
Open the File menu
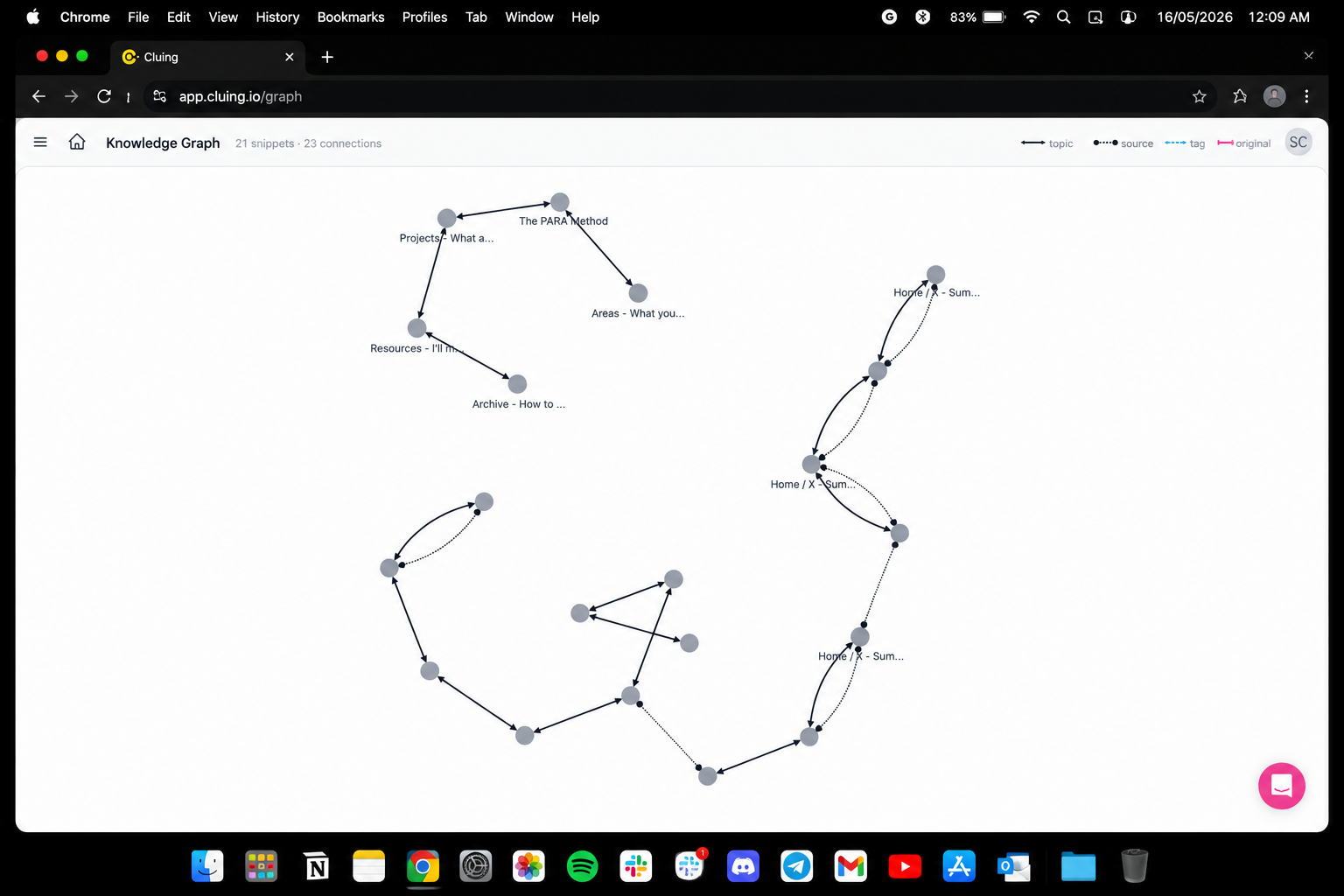click(138, 17)
